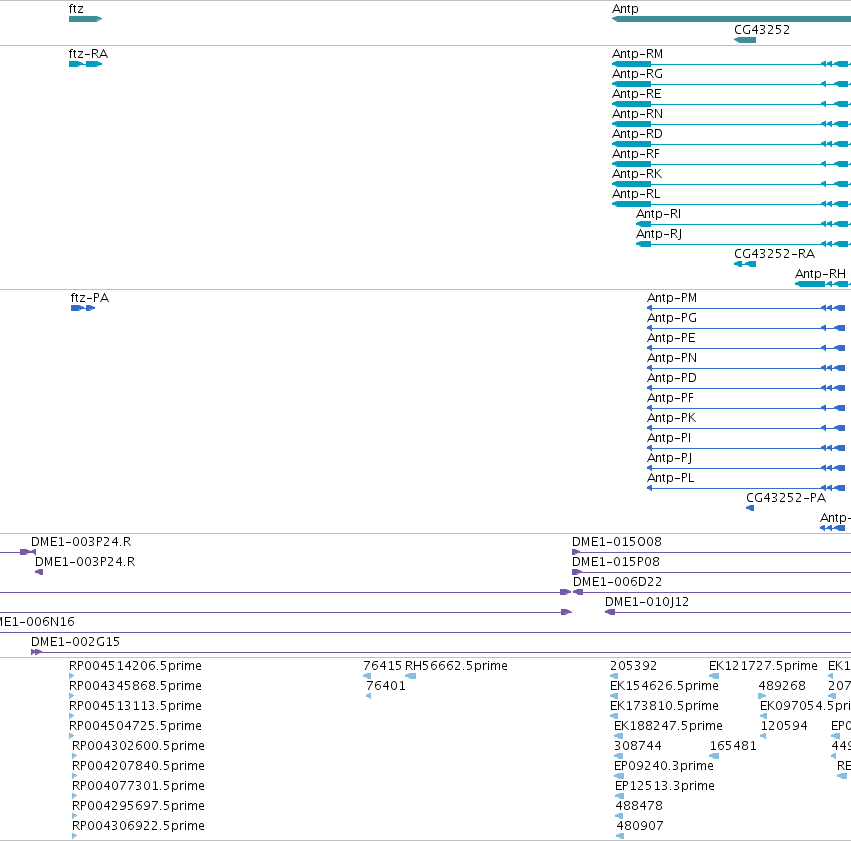Click the RH56662.5prime feature label
The height and width of the screenshot is (841, 851).
coord(456,666)
